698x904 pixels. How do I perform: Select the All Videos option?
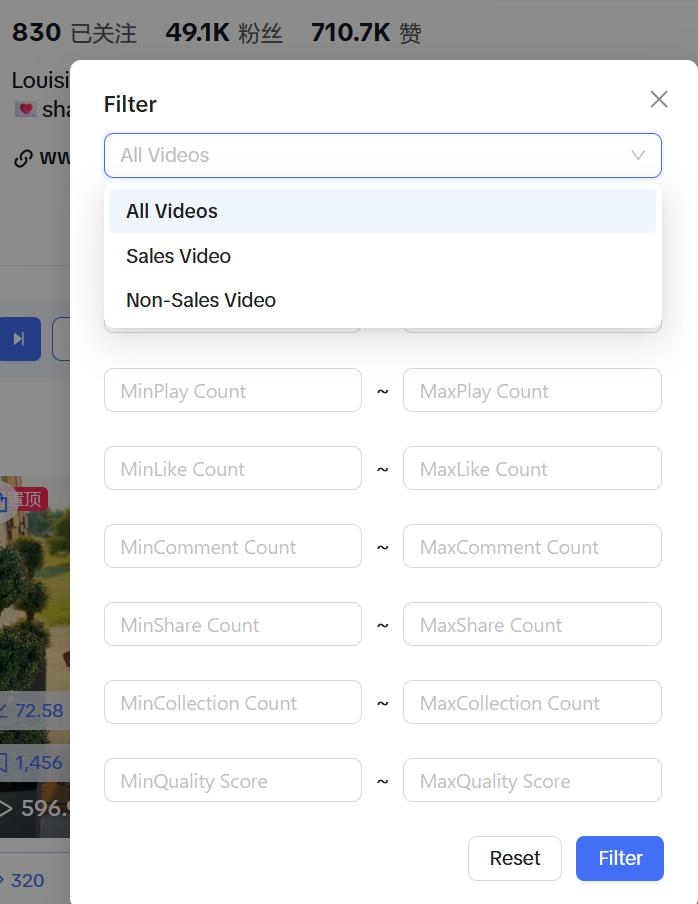click(x=382, y=211)
